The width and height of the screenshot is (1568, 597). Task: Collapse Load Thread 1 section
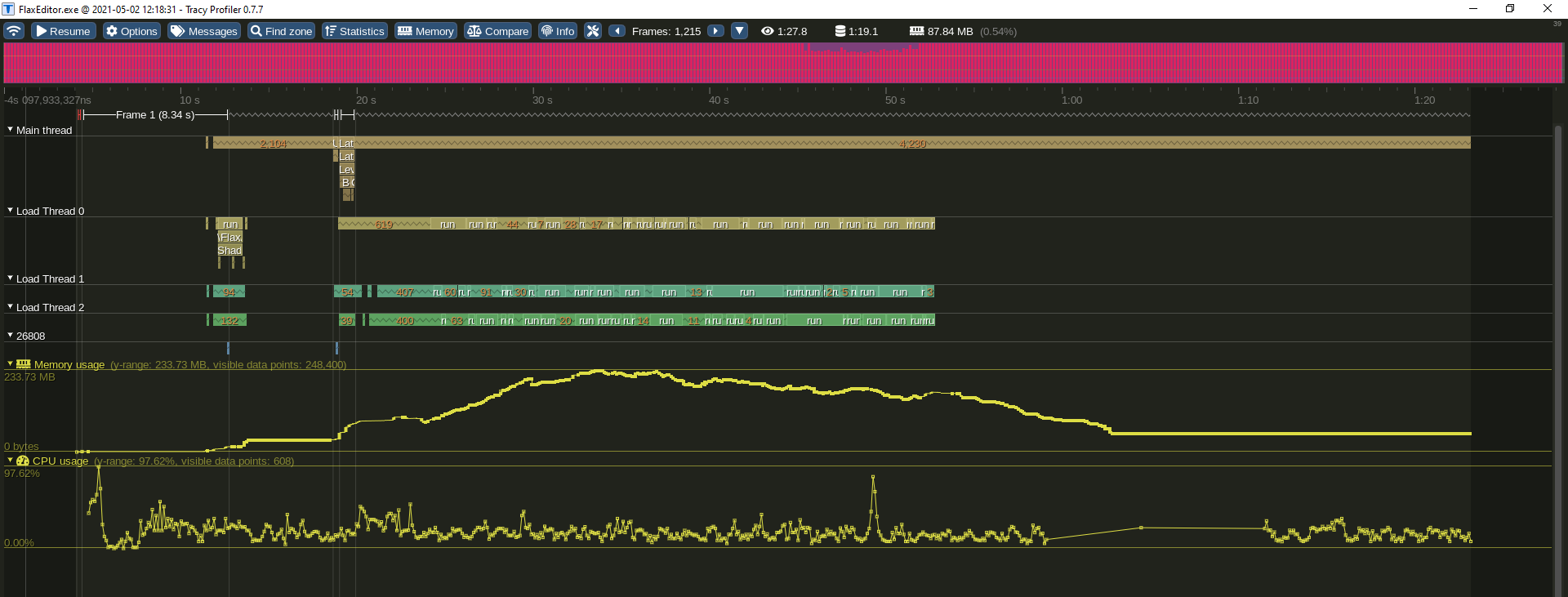11,278
